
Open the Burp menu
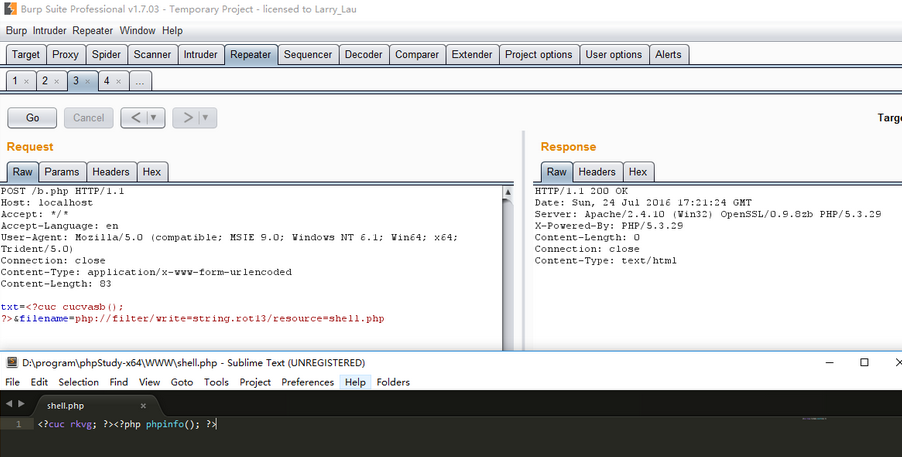click(16, 31)
